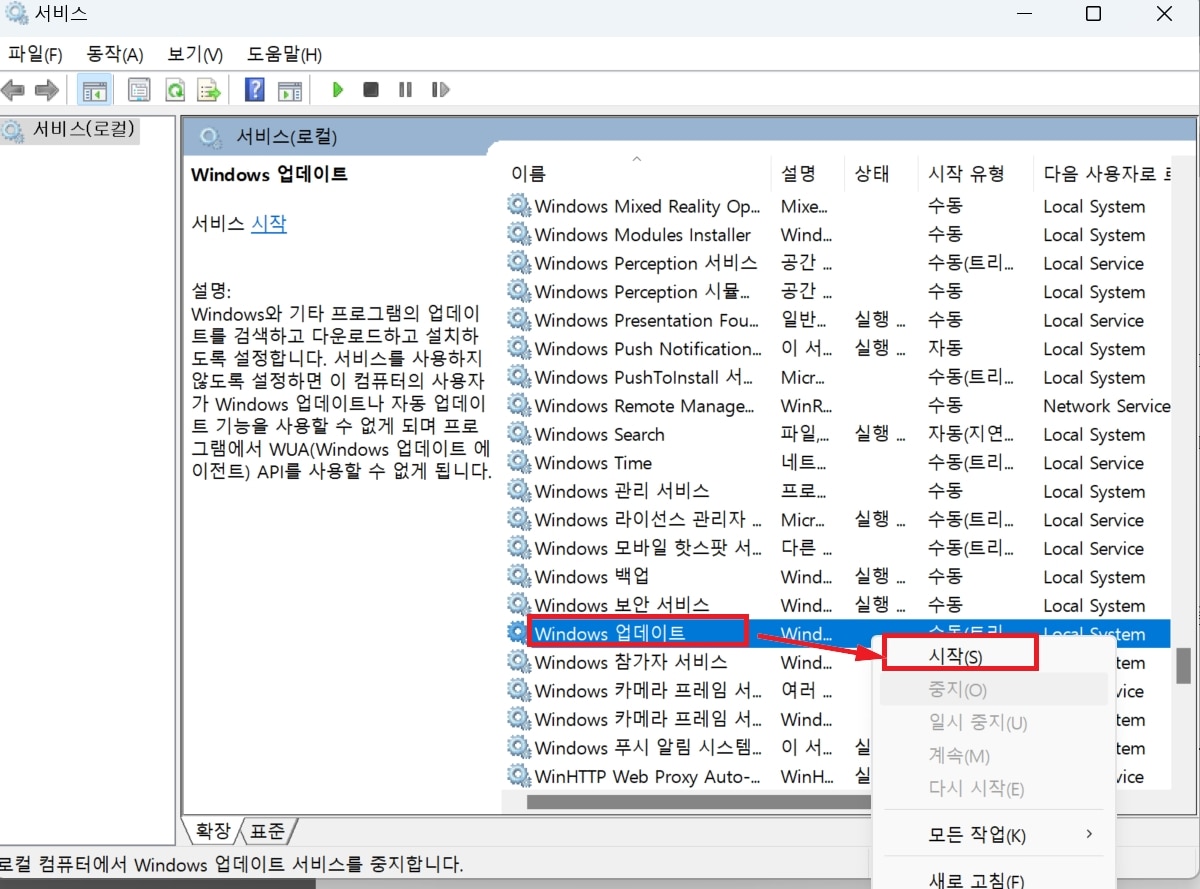
Task: Open the 도움말(H) menu
Action: pyautogui.click(x=284, y=54)
